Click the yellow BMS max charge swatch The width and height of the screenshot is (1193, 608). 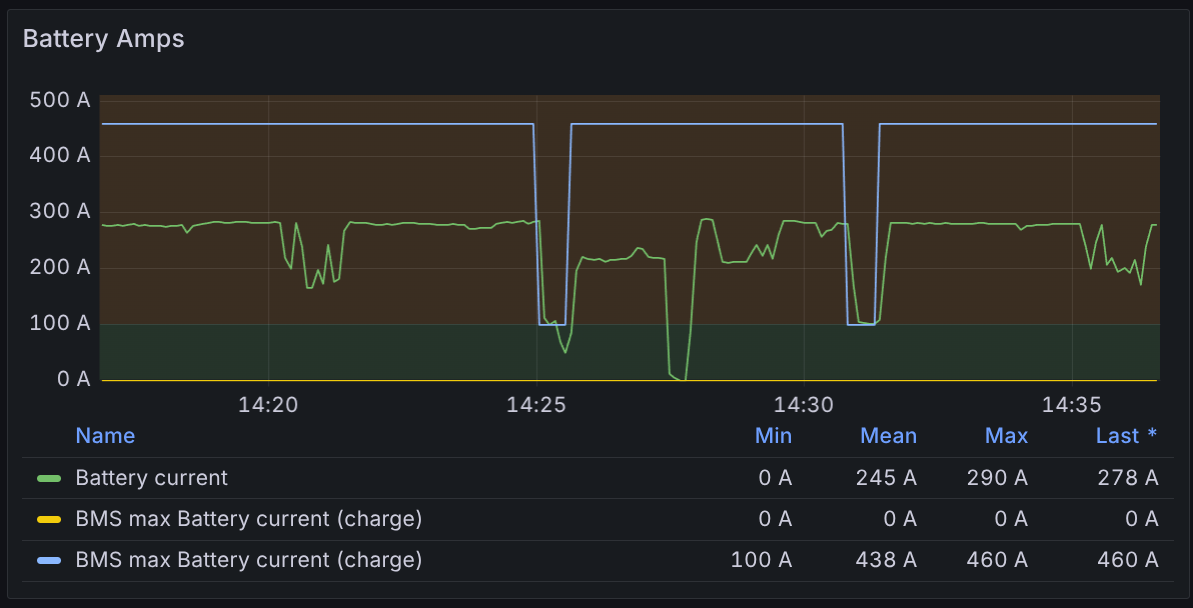[x=49, y=519]
